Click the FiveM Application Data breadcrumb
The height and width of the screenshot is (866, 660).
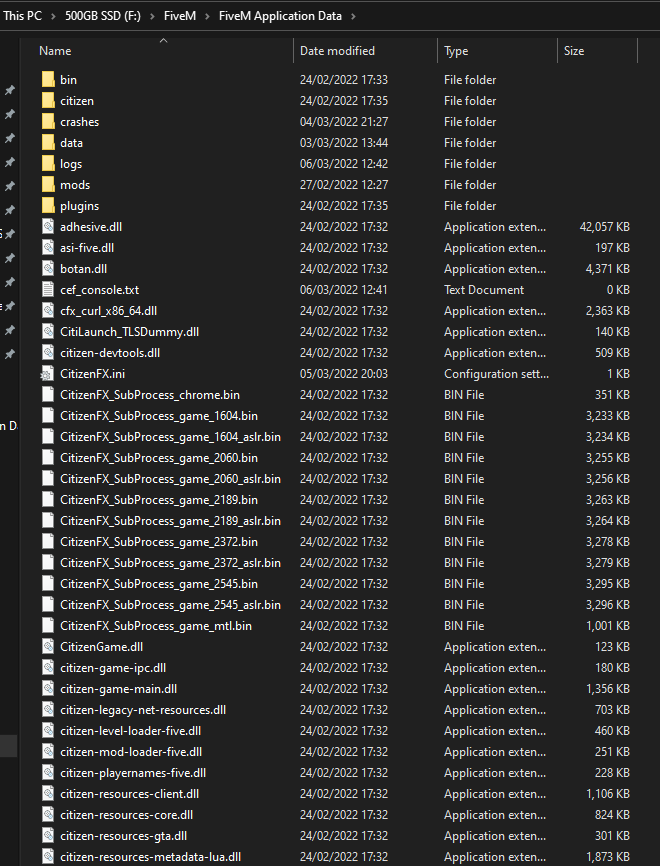coord(280,15)
